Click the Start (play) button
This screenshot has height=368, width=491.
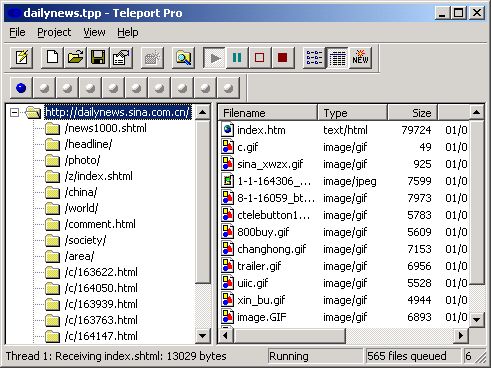[214, 58]
